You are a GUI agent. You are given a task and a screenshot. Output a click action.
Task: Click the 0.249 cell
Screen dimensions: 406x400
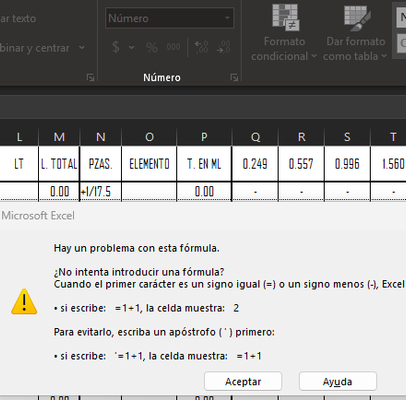[x=255, y=164]
